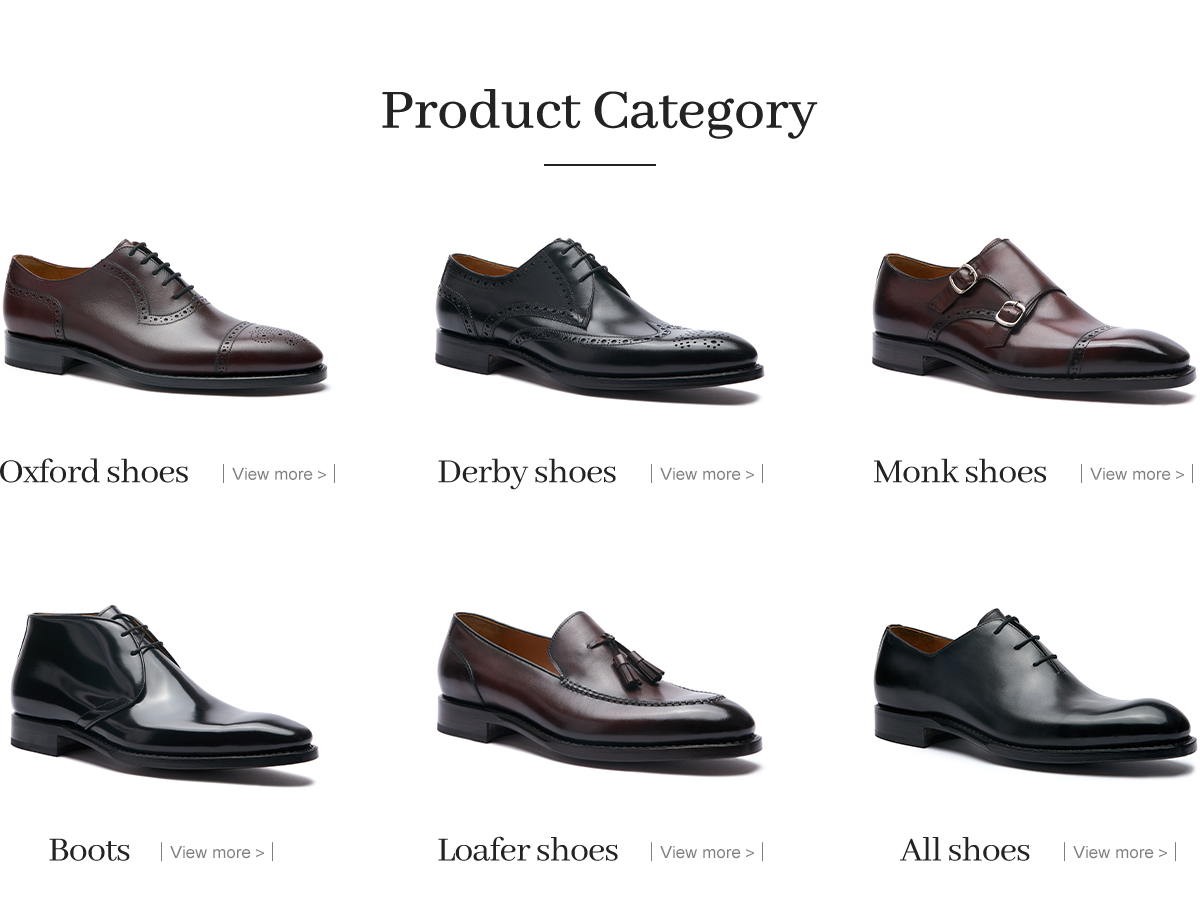Open the Oxford shoes category title
Viewport: 1200px width, 902px height.
pos(94,472)
